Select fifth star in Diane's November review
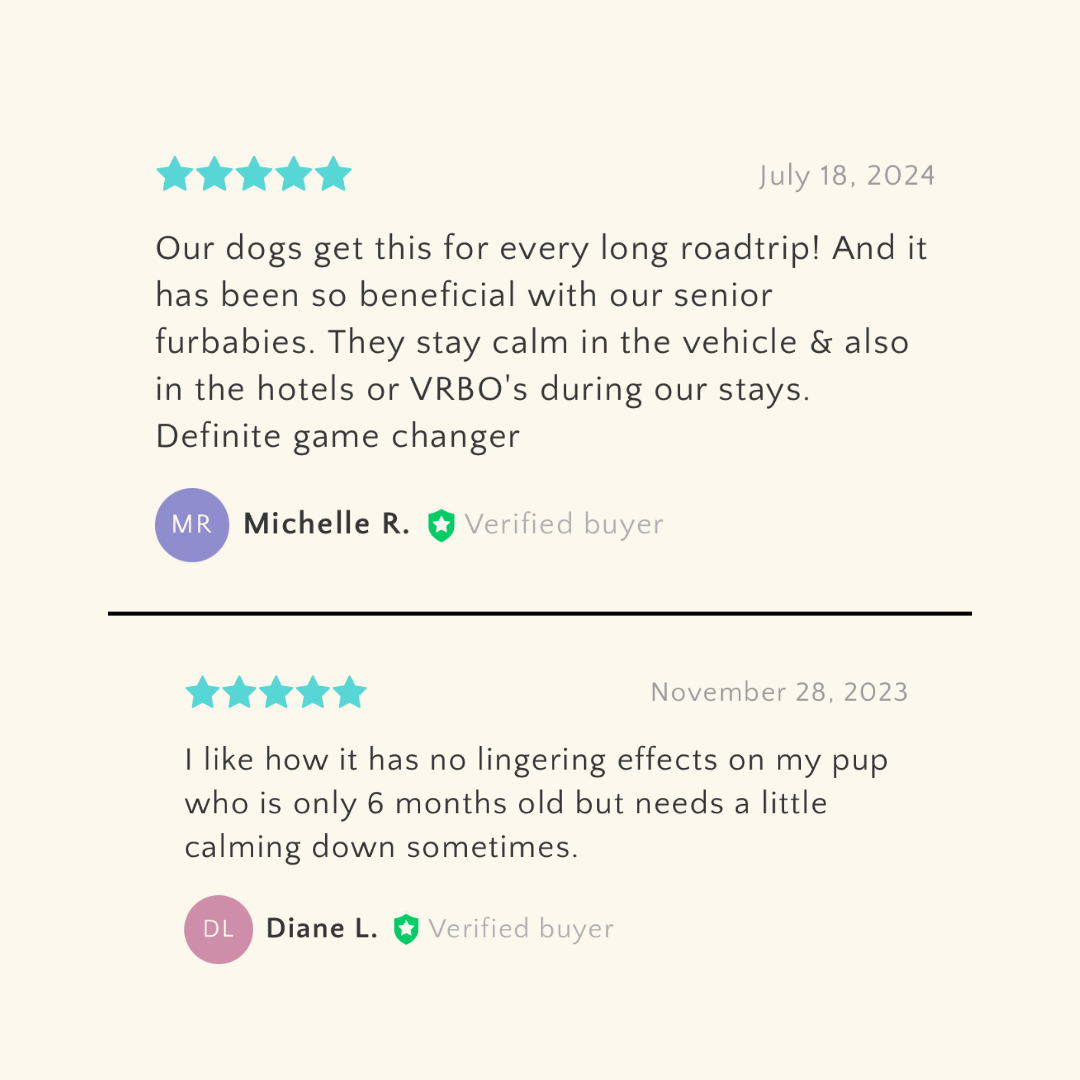This screenshot has height=1080, width=1080. click(x=349, y=692)
